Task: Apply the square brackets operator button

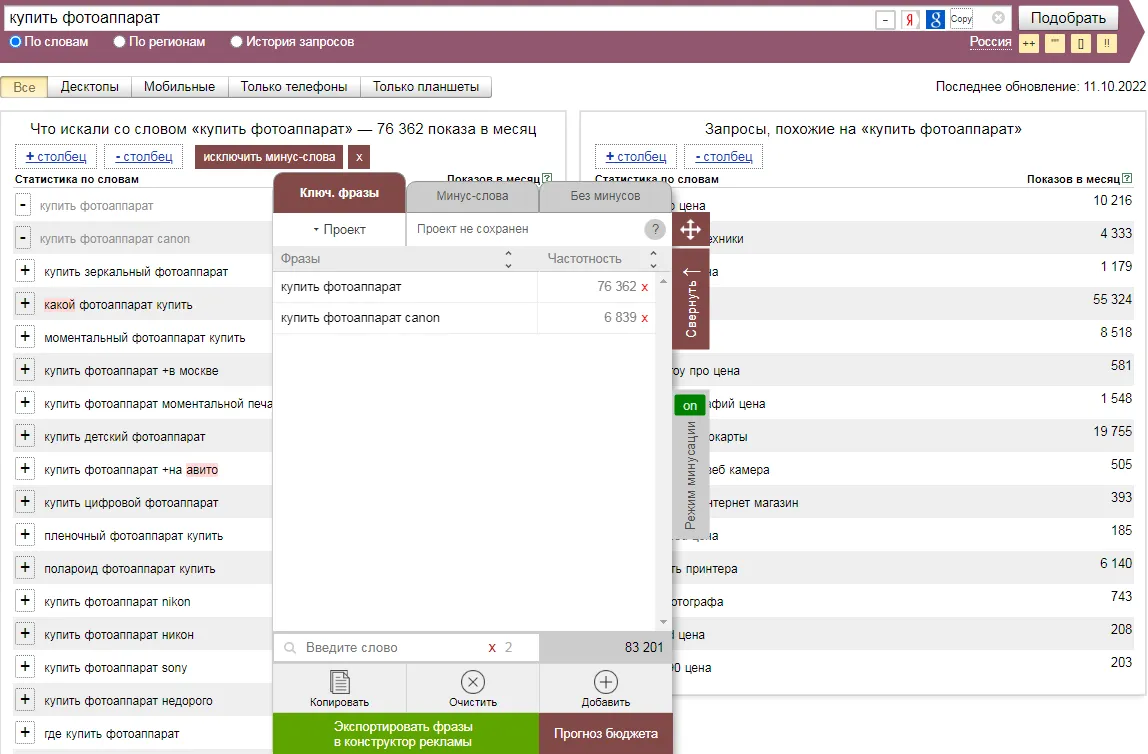Action: pos(1081,43)
